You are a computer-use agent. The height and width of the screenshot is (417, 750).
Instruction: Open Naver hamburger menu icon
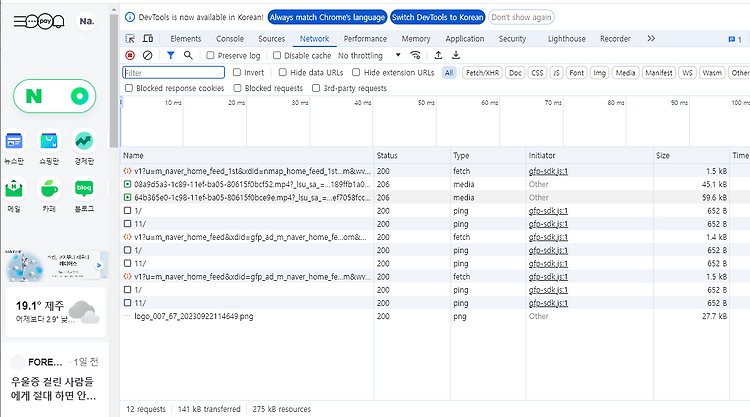(19, 21)
